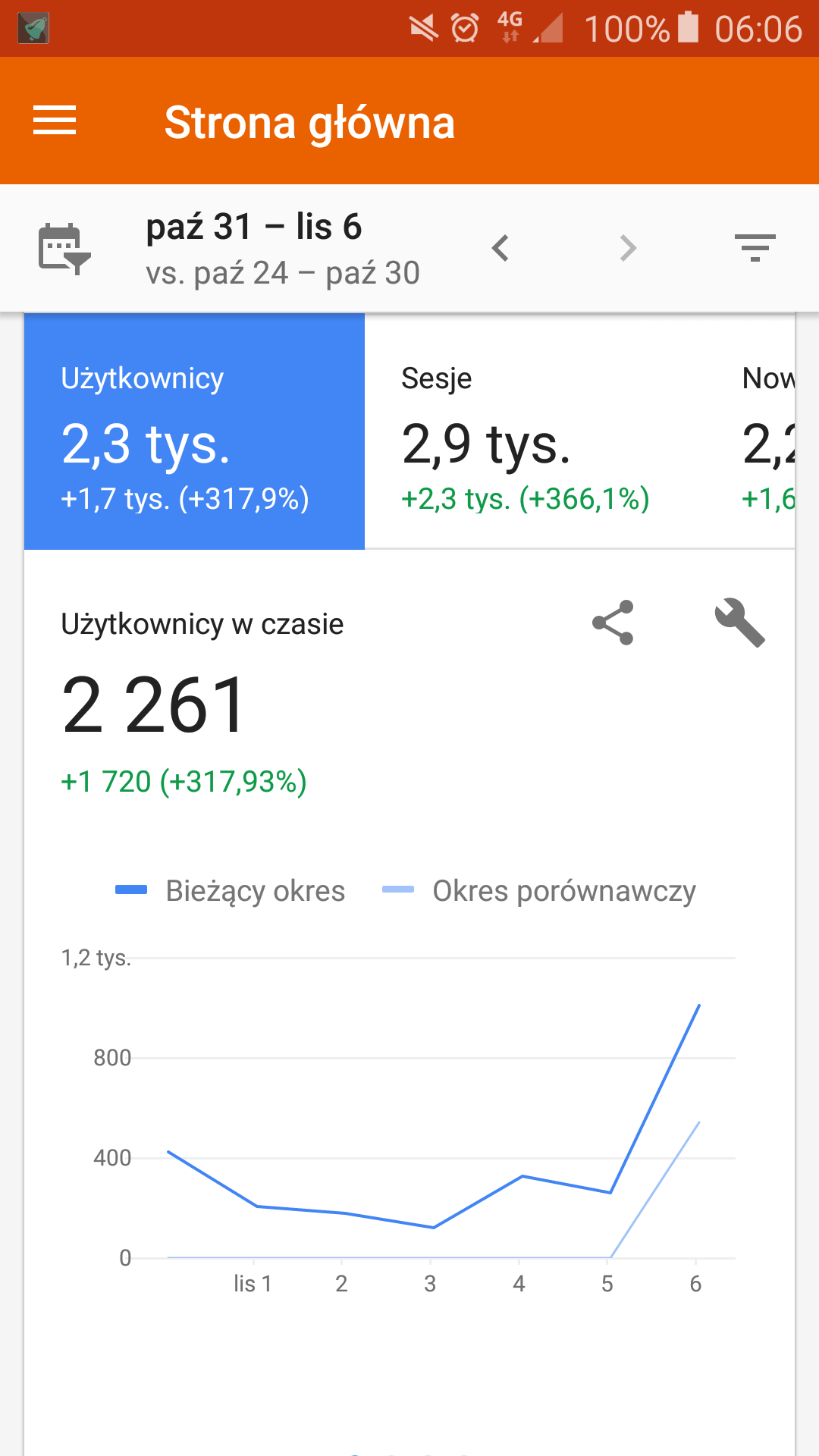Tap the notification icon in status bar
This screenshot has height=1456, width=819.
33,29
